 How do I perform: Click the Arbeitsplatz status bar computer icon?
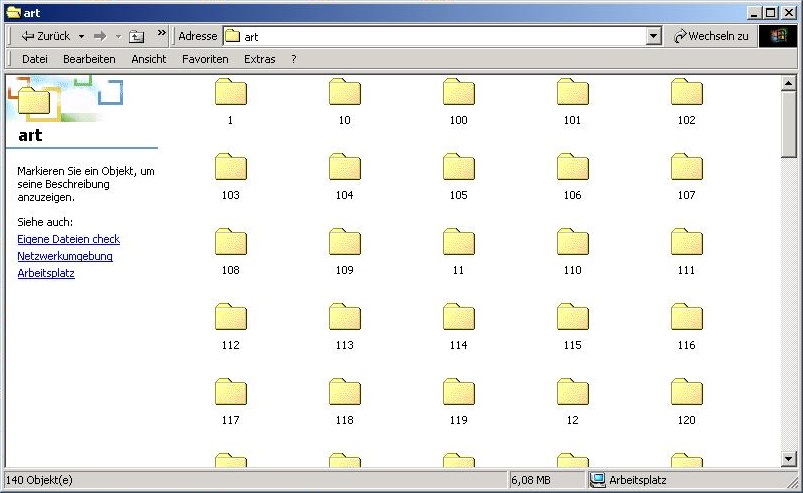click(597, 480)
